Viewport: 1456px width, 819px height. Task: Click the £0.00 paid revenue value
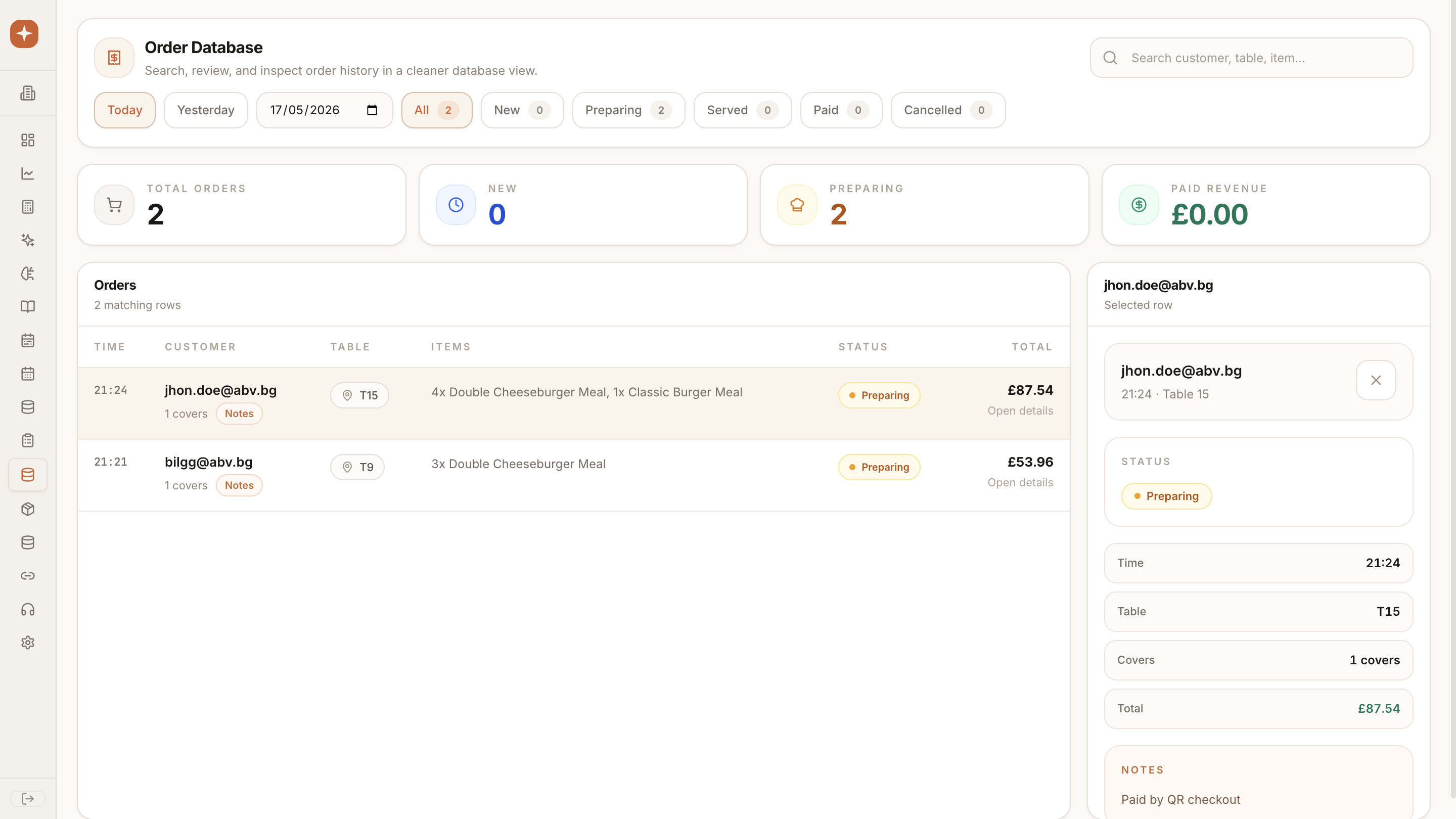click(x=1210, y=214)
